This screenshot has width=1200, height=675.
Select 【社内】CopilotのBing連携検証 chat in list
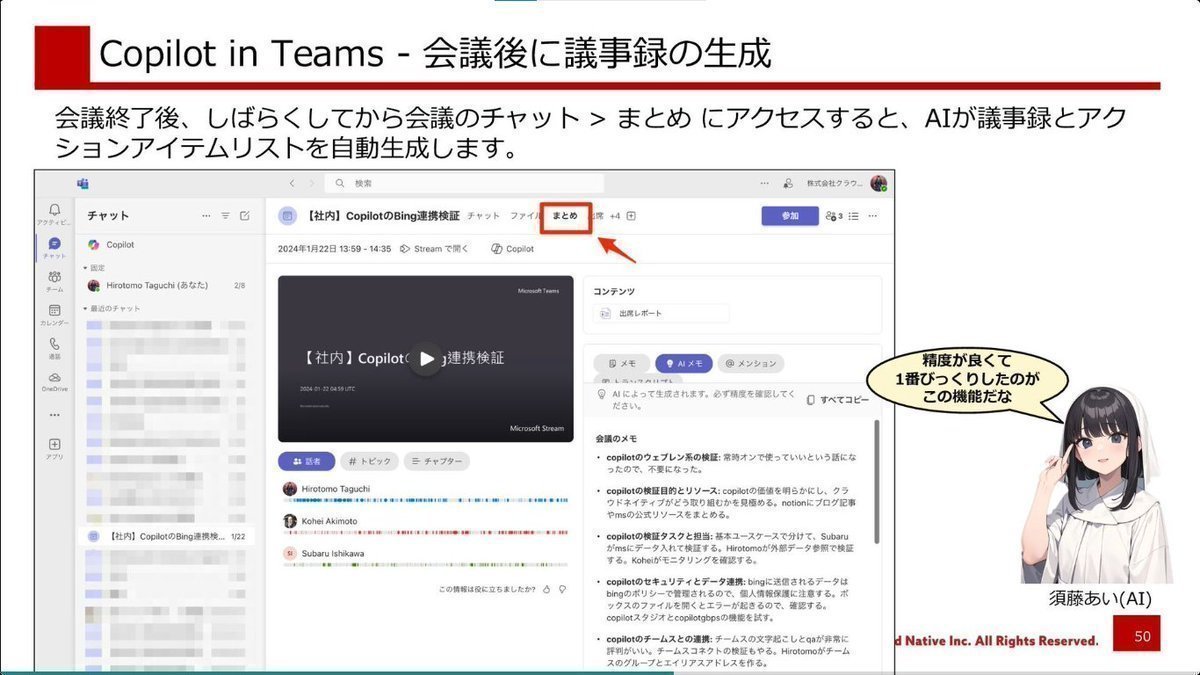pos(166,536)
